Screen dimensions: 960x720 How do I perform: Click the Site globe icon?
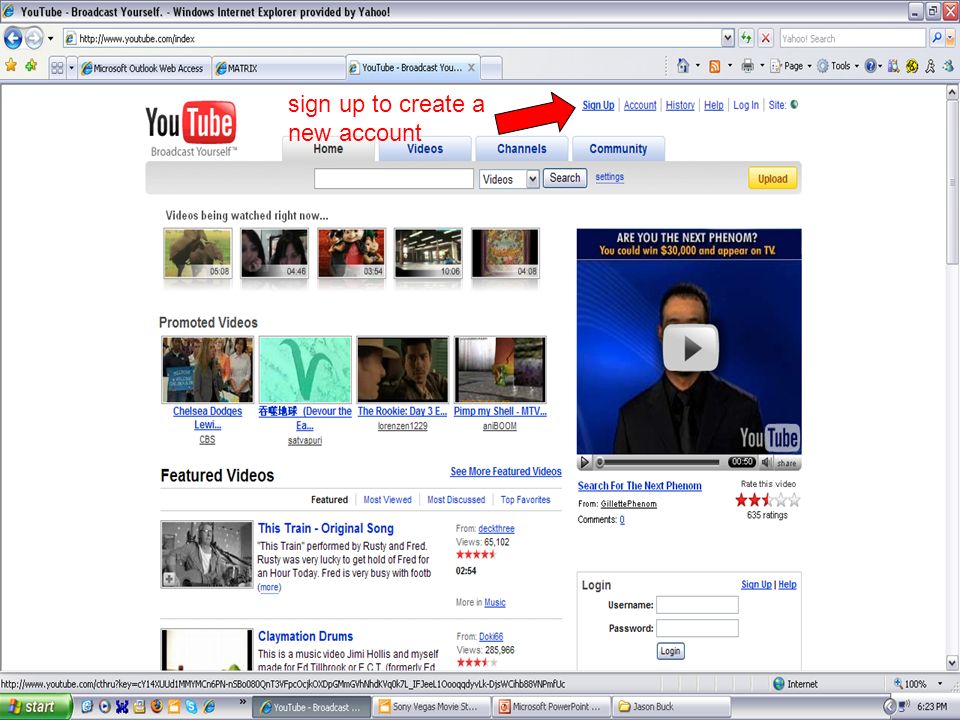[794, 105]
